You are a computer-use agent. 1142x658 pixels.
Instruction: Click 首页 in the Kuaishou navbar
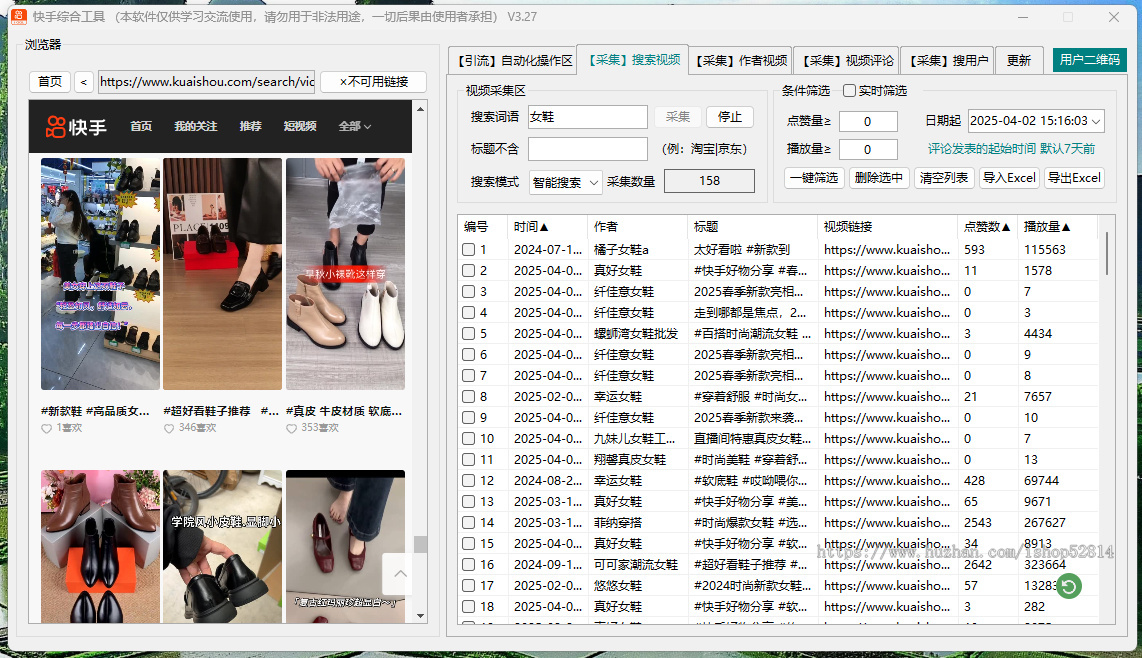(x=141, y=126)
